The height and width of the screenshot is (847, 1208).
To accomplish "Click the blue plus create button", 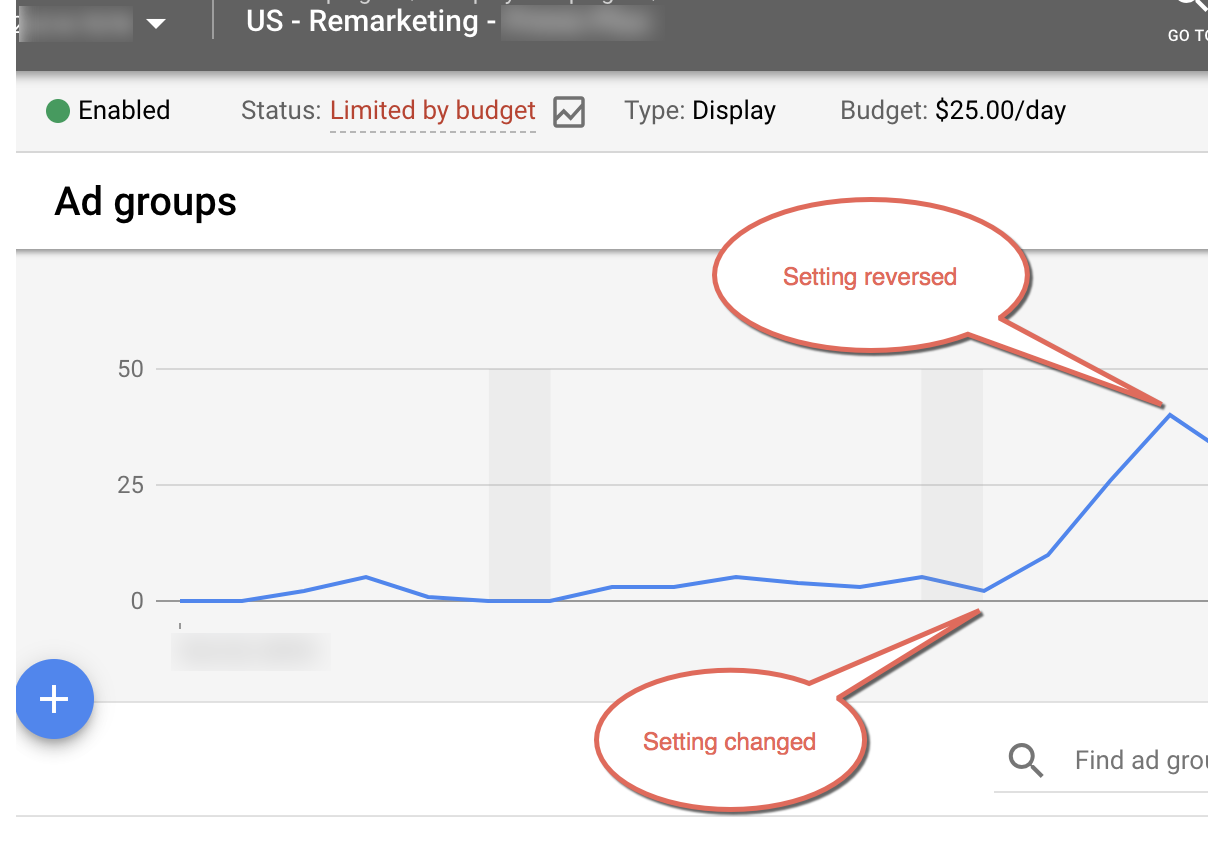I will pos(54,699).
